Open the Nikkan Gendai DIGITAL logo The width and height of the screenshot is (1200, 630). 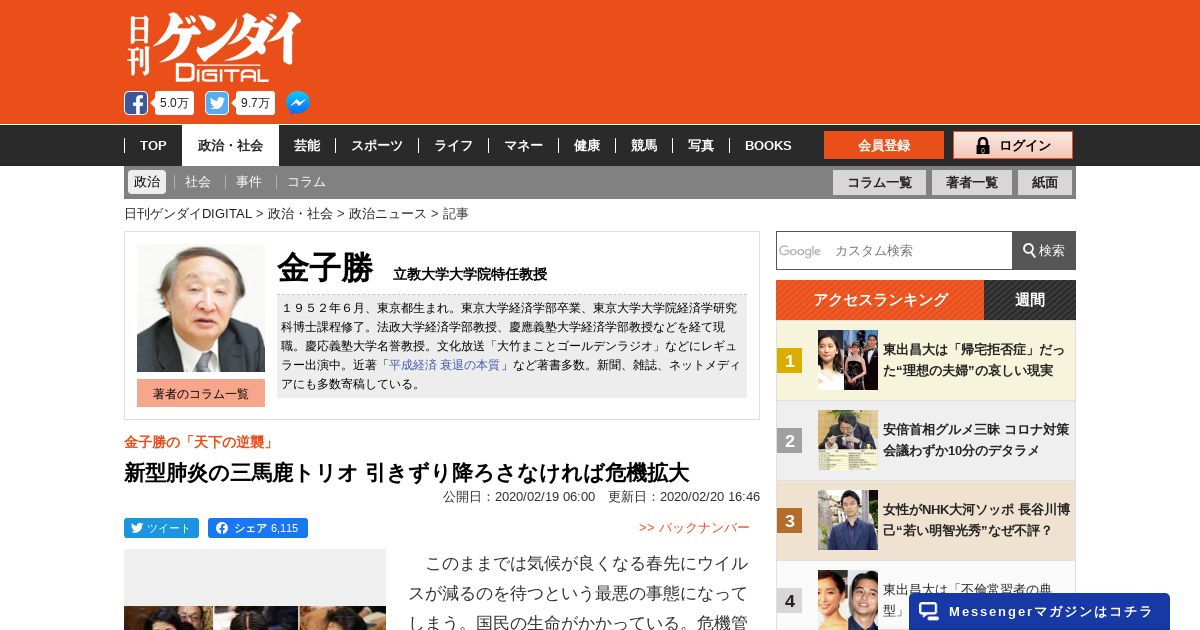(214, 47)
